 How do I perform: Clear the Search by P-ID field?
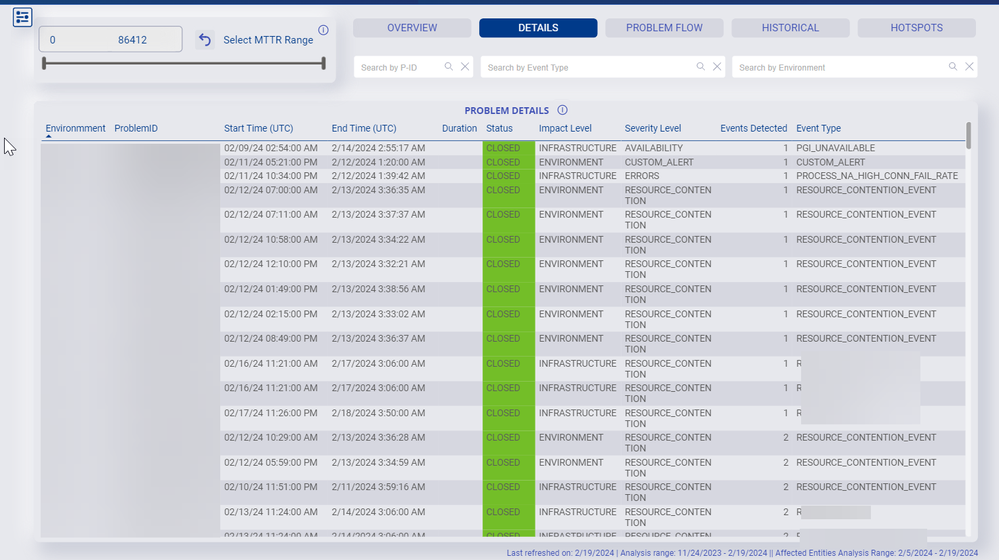(465, 67)
